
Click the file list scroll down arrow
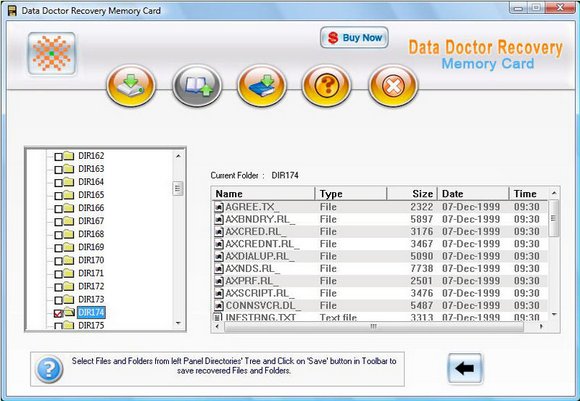pos(554,314)
